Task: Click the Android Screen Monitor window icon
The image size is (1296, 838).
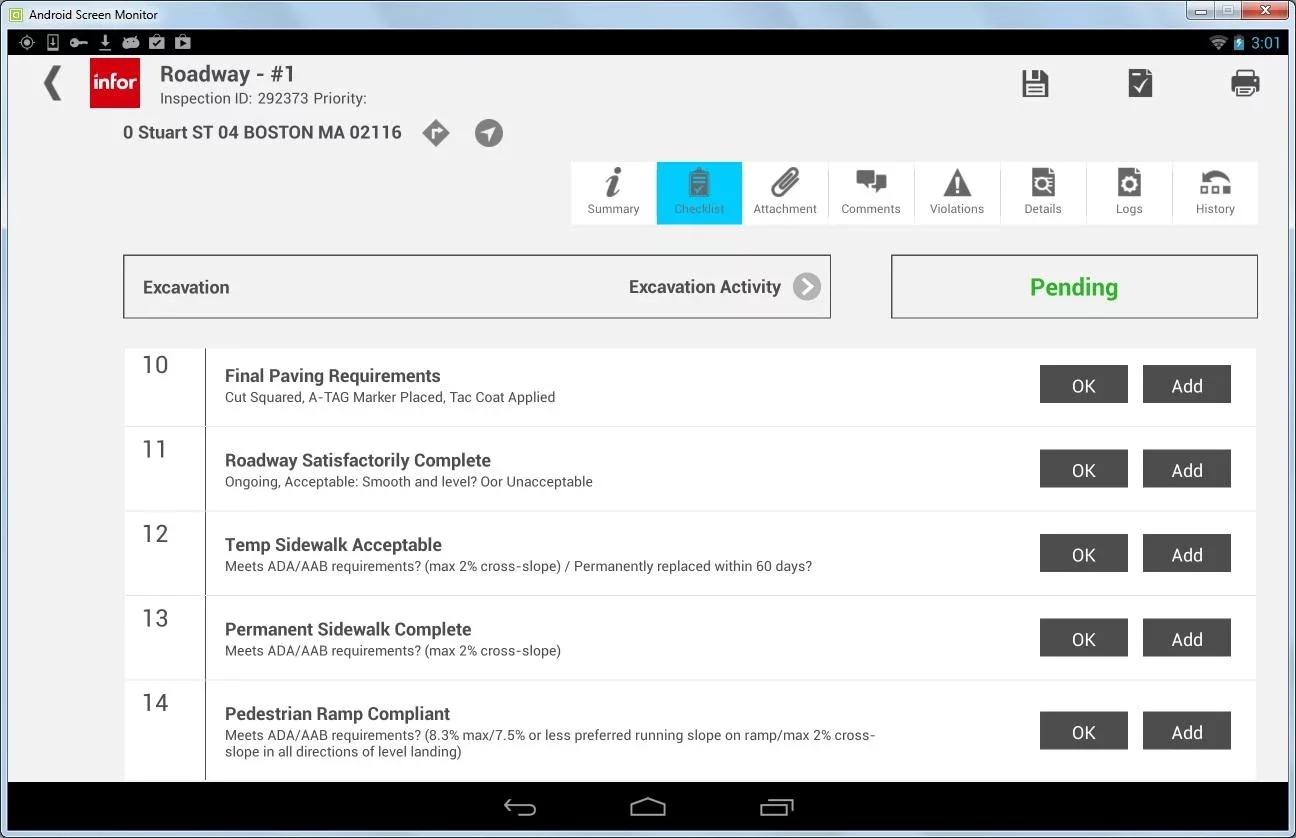Action: tap(15, 14)
